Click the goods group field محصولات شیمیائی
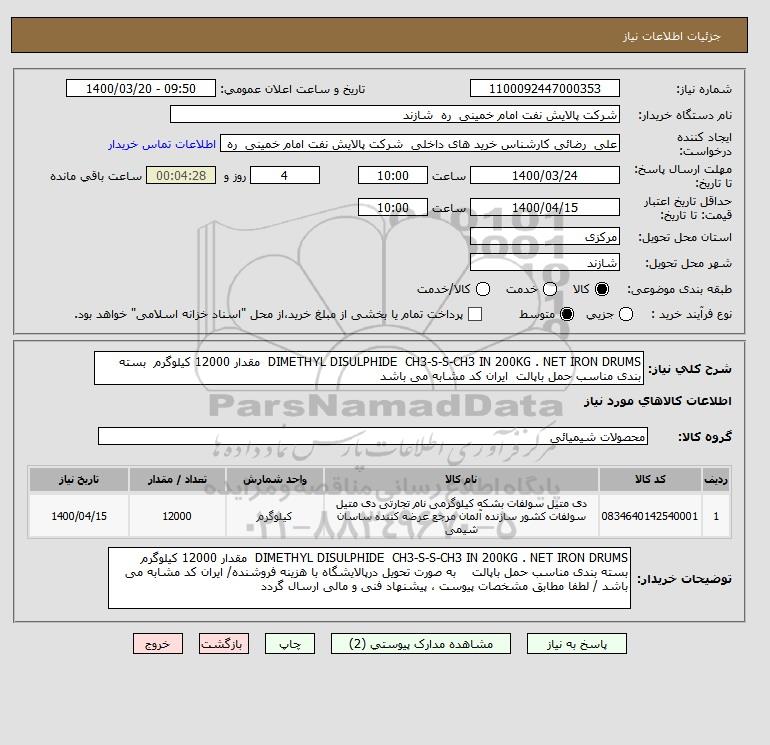770x745 pixels. pos(373,436)
